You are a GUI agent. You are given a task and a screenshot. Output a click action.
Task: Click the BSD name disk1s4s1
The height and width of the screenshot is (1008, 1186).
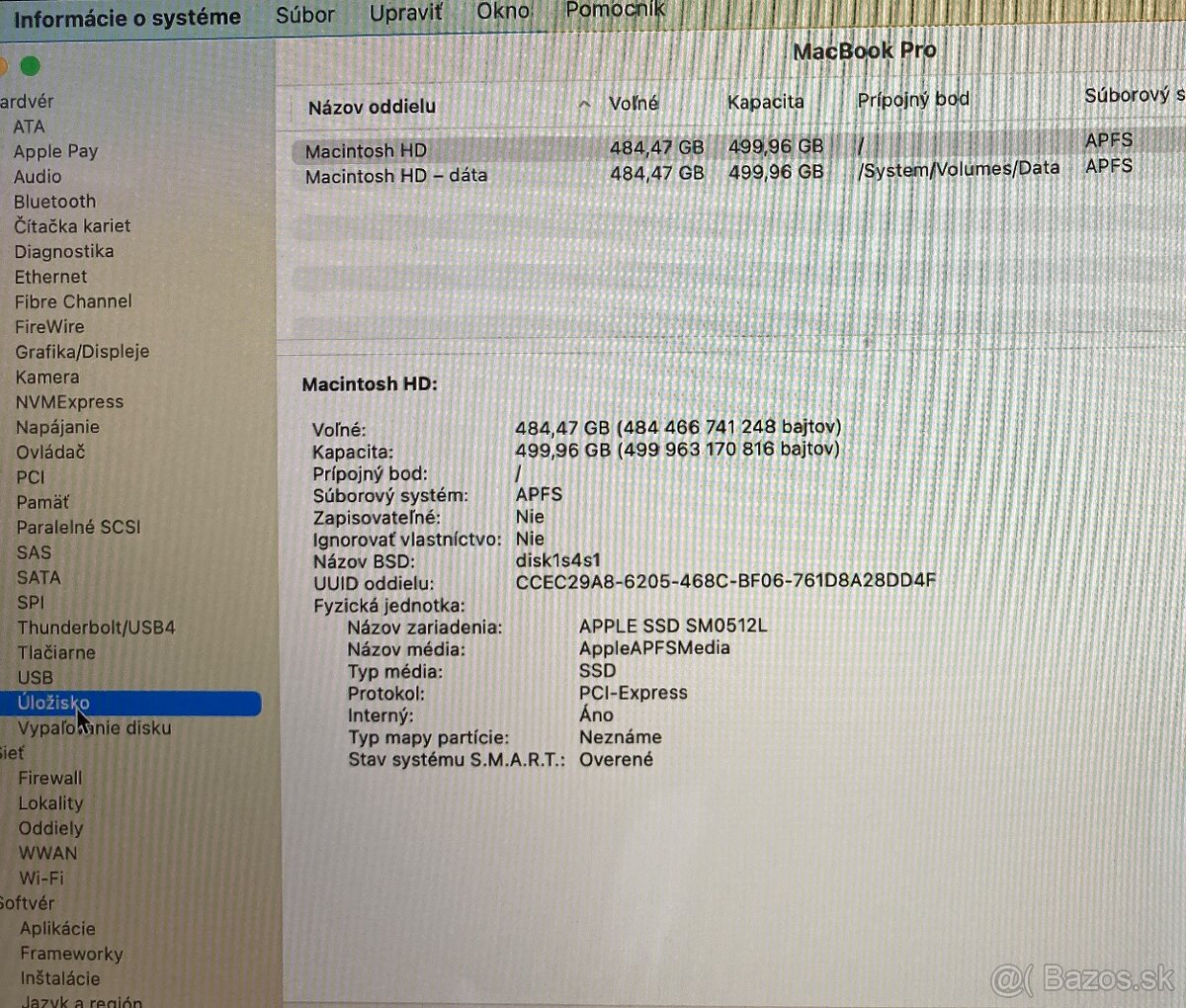click(557, 559)
